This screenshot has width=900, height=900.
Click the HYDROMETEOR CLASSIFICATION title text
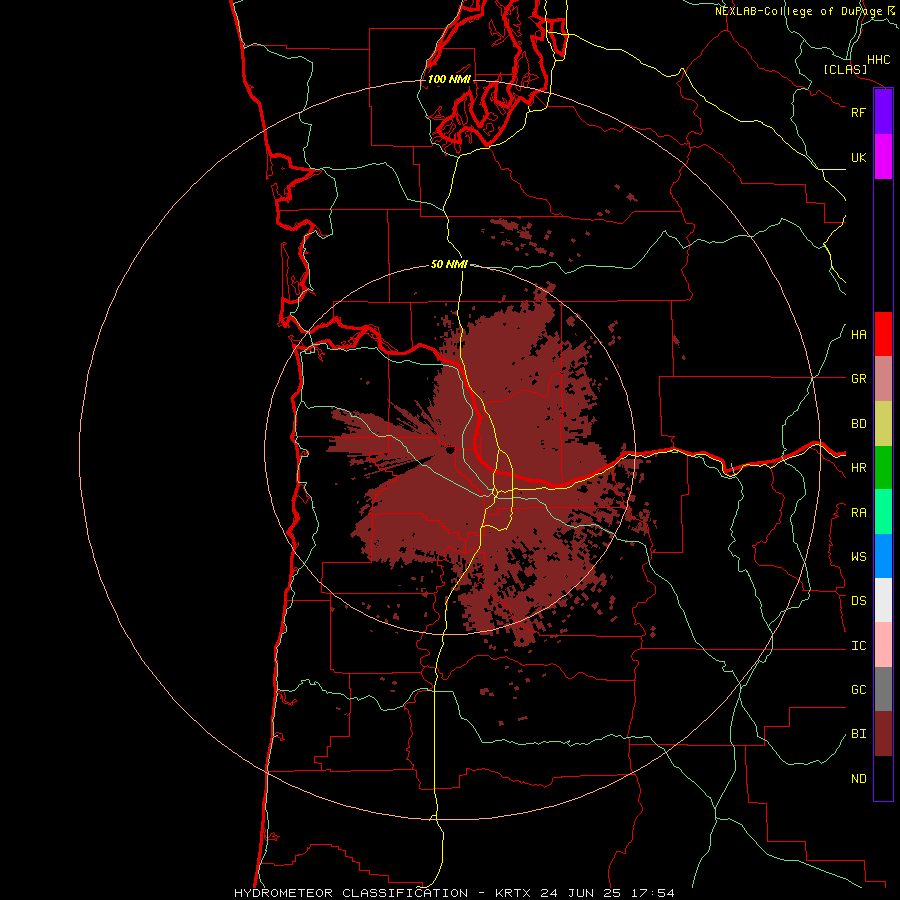[351, 893]
